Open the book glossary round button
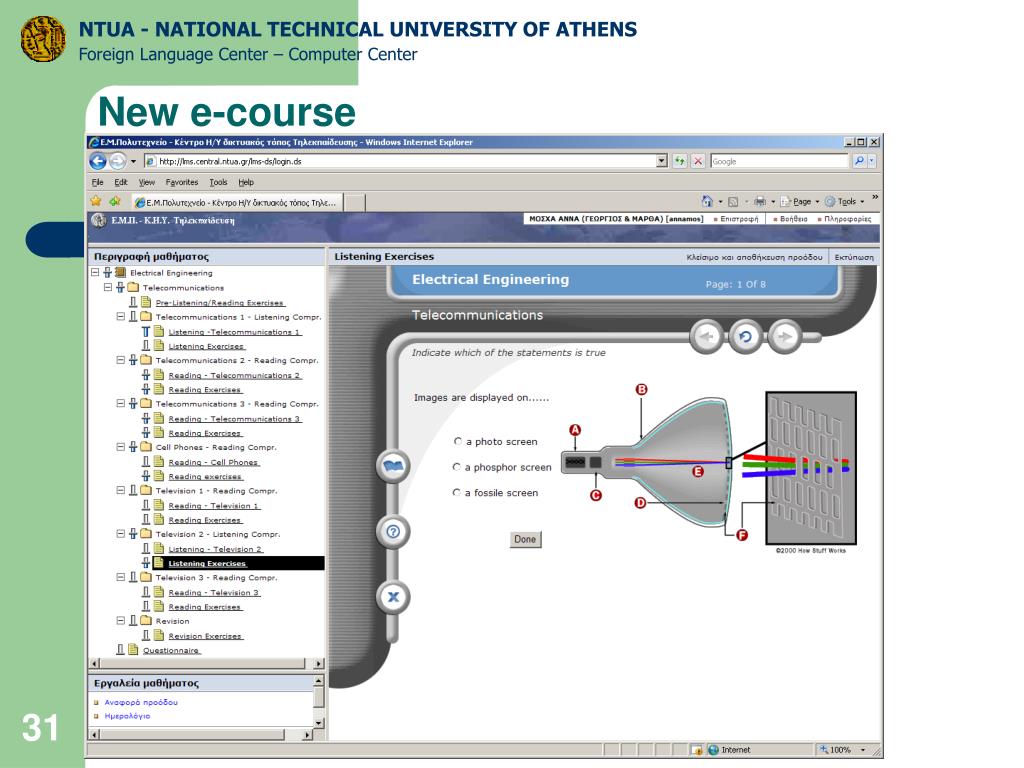Screen dimensions: 1024x768 393,466
